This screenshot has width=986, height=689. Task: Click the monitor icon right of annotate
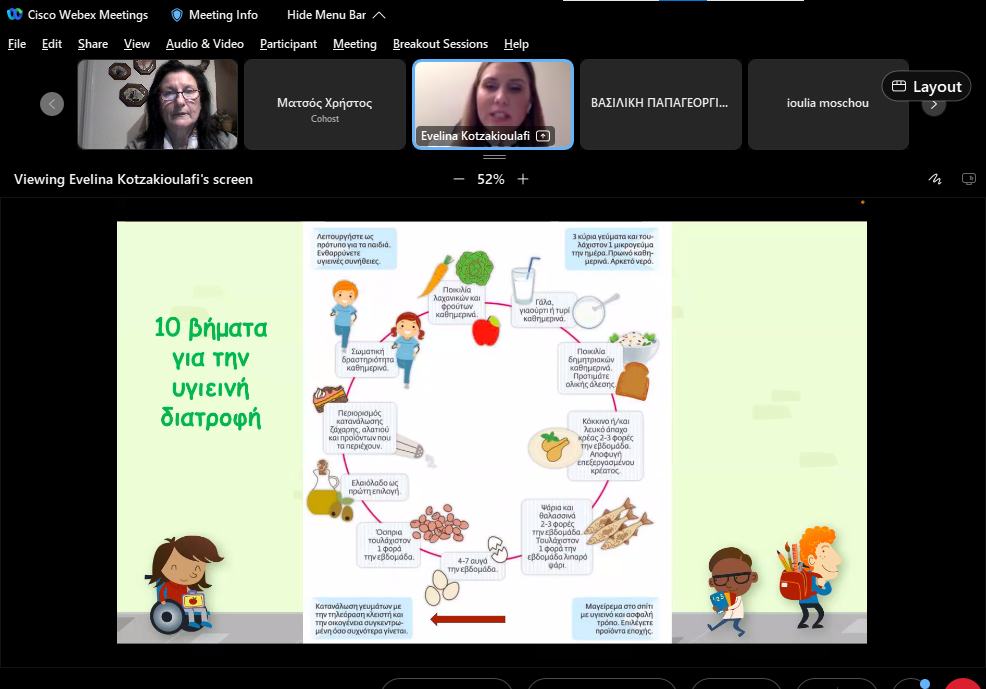tap(968, 179)
